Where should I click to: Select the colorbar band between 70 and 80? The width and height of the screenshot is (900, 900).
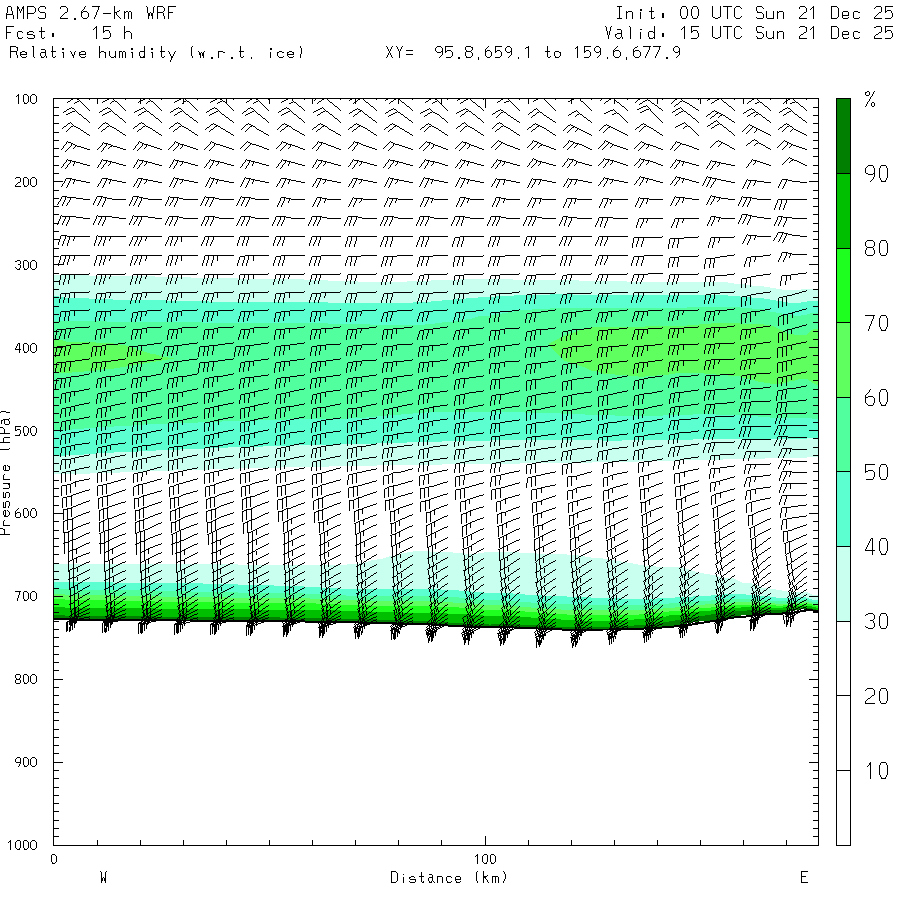click(843, 285)
